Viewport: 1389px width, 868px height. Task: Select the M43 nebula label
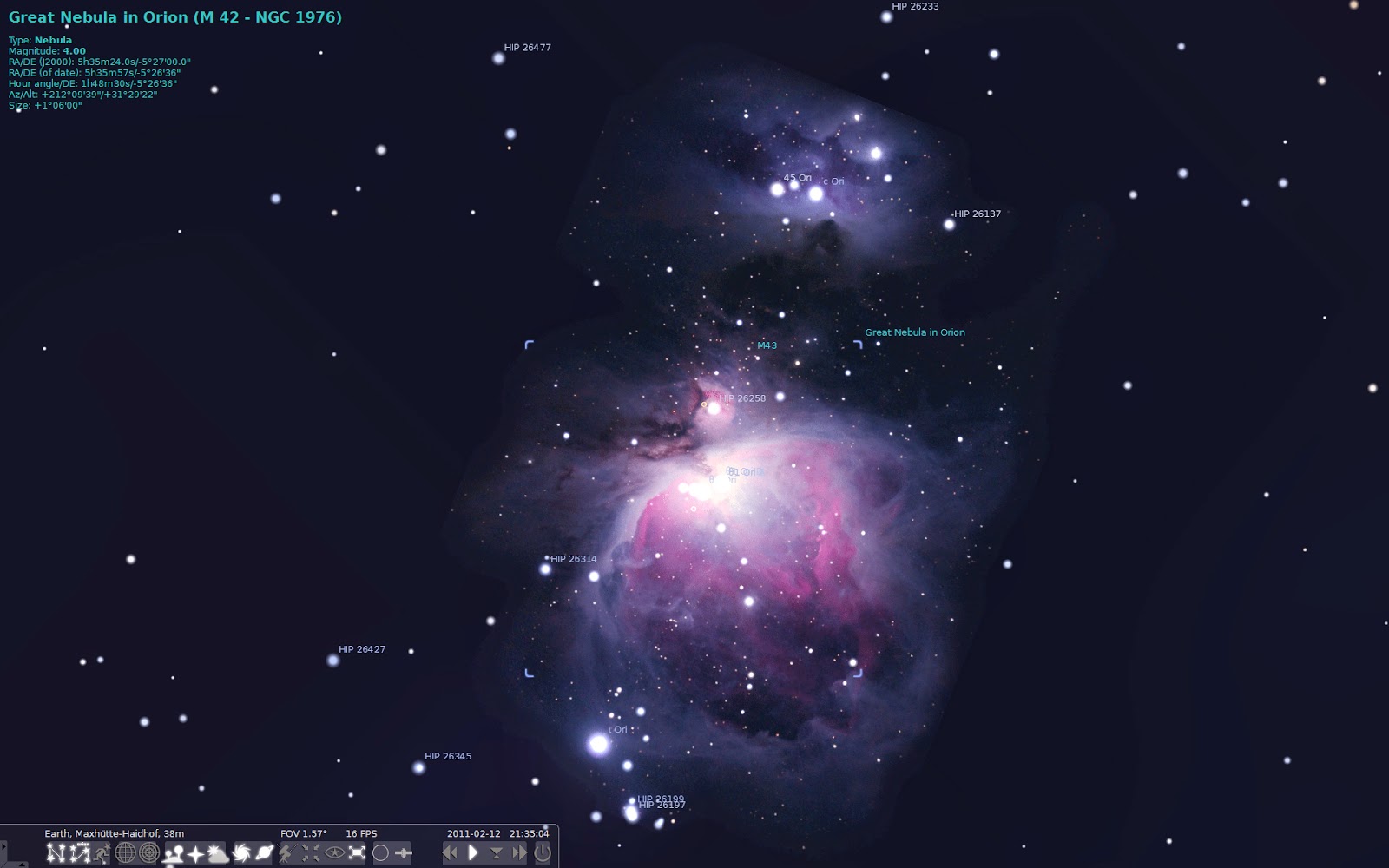[x=767, y=345]
